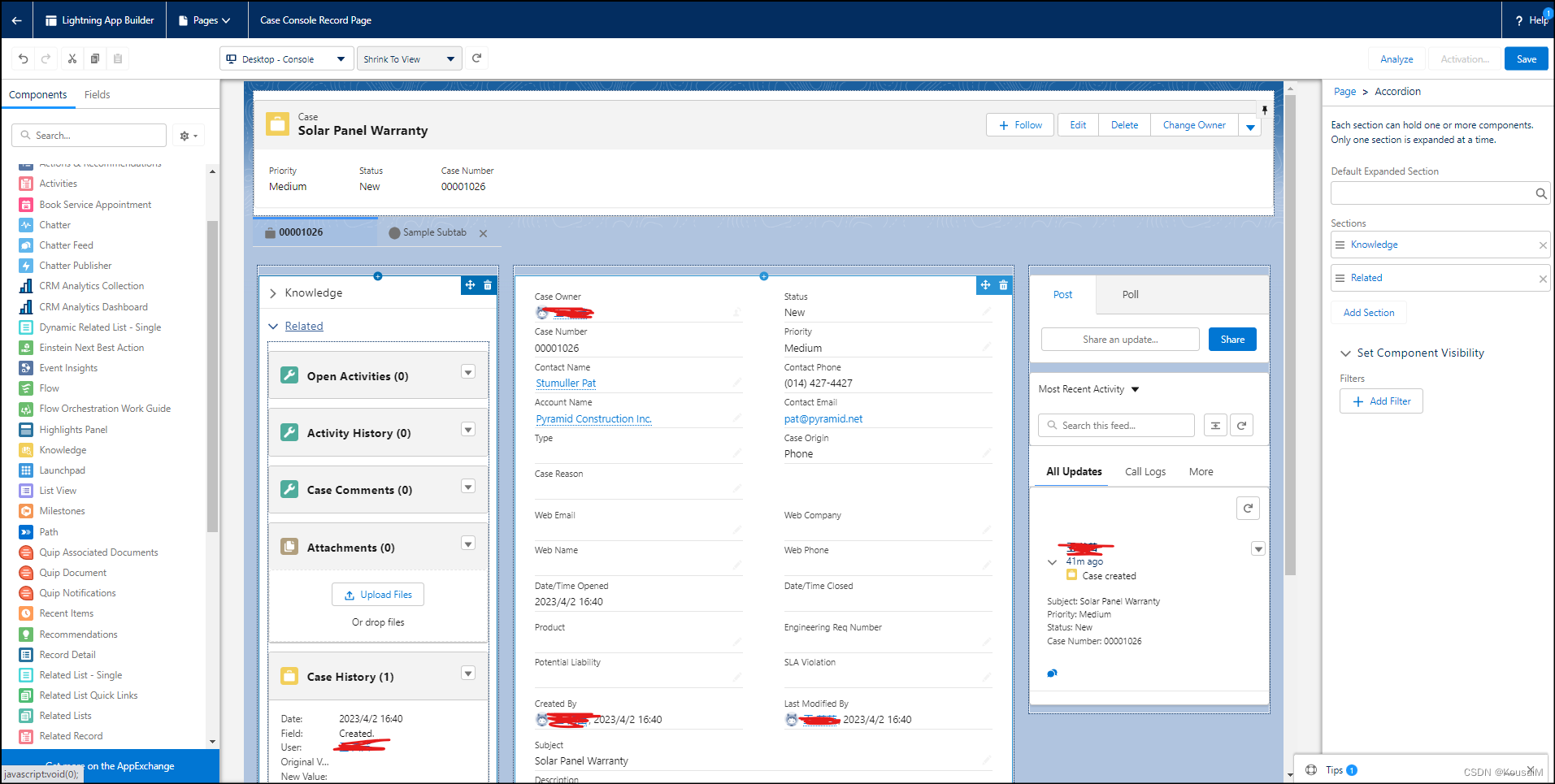This screenshot has height=784, width=1555.
Task: Click the Search this feed field
Action: click(x=1116, y=426)
